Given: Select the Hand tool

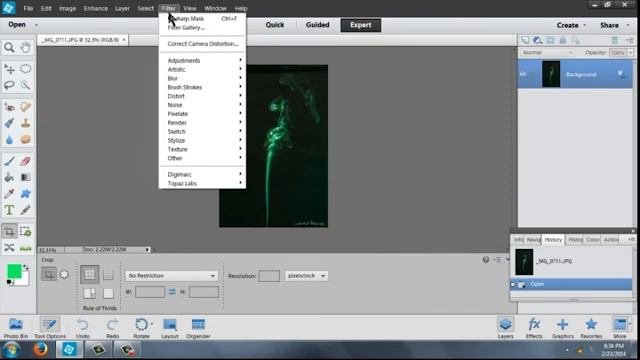Looking at the screenshot, I should pyautogui.click(x=25, y=47).
